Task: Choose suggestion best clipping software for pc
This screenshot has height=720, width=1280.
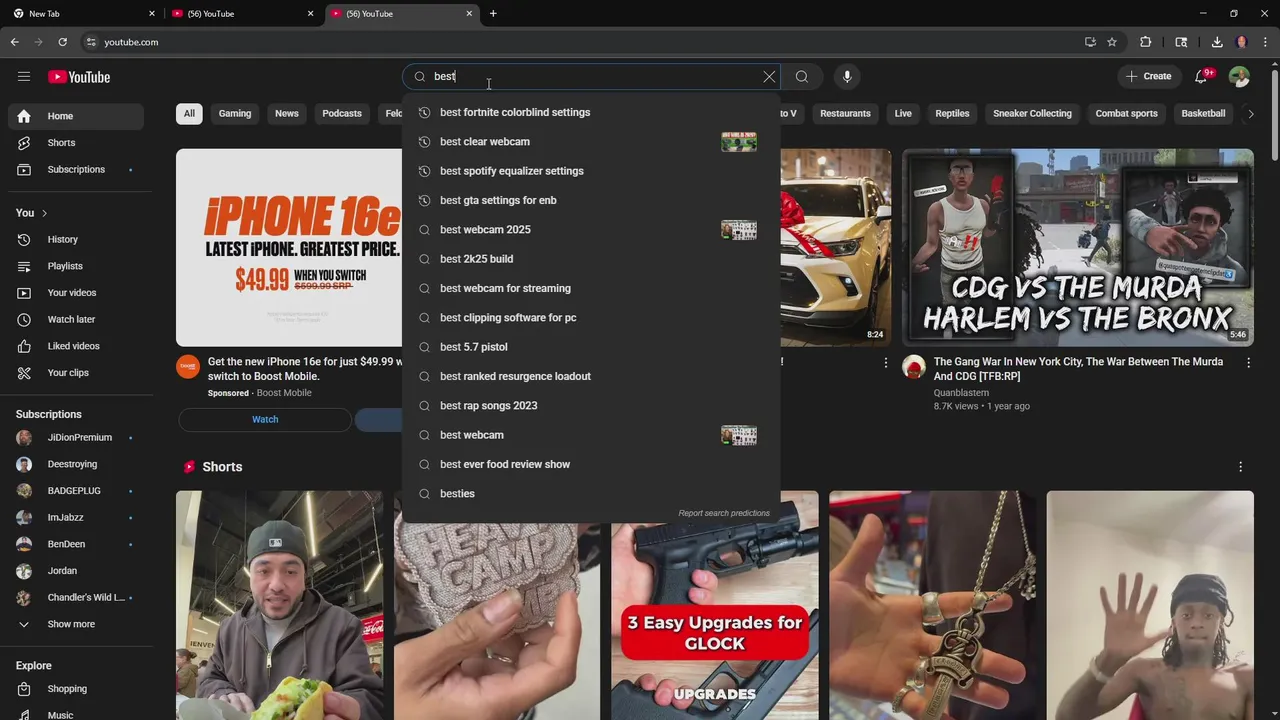Action: point(591,318)
